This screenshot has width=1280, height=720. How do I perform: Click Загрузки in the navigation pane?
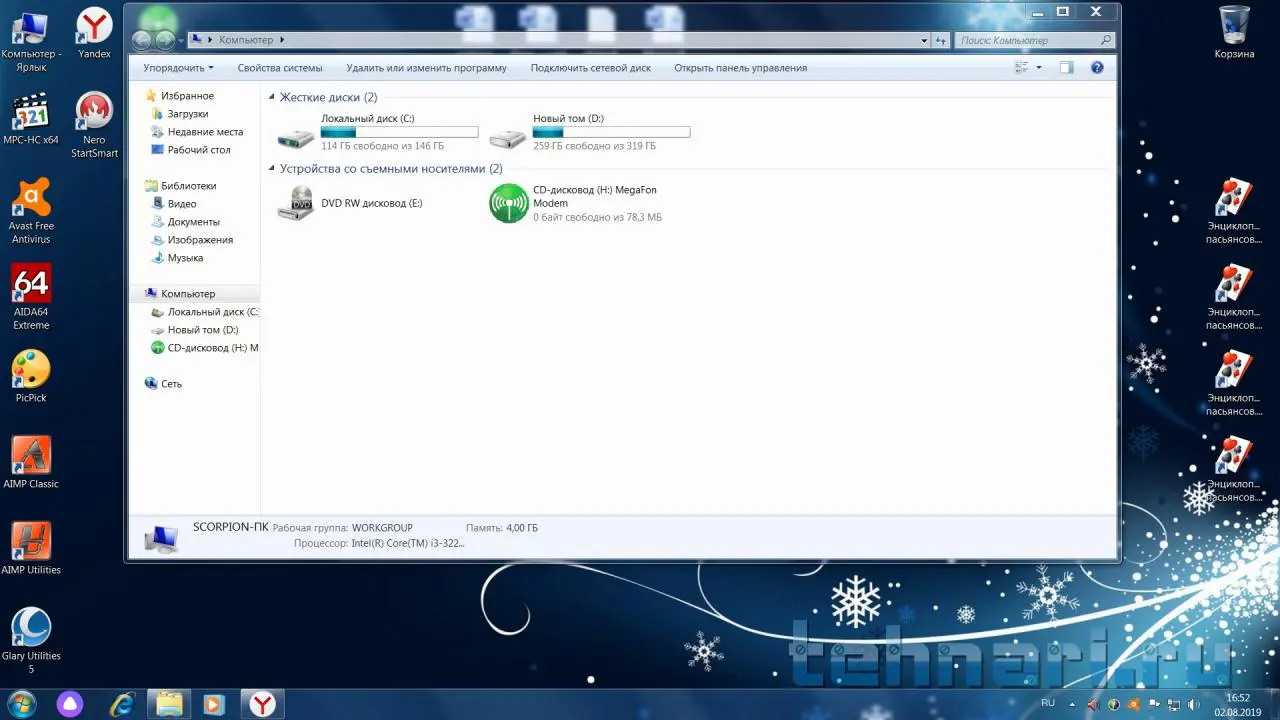point(188,114)
